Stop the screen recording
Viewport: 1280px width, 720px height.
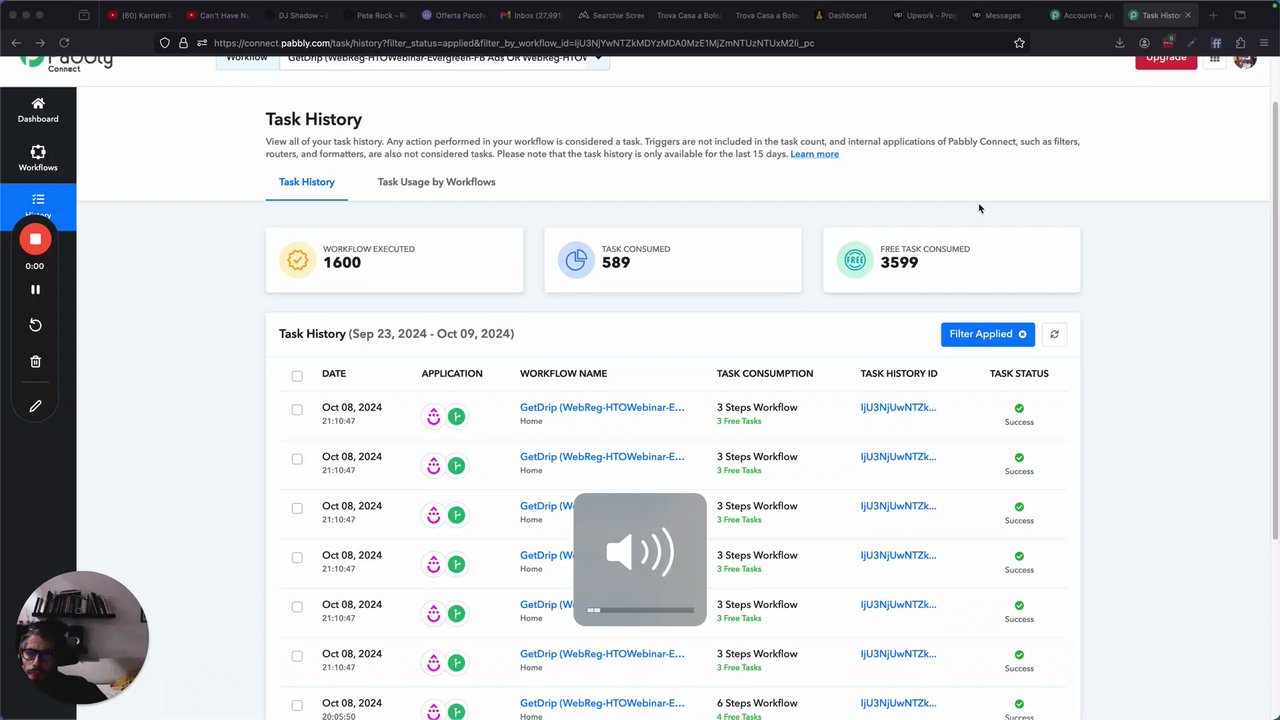click(x=35, y=239)
